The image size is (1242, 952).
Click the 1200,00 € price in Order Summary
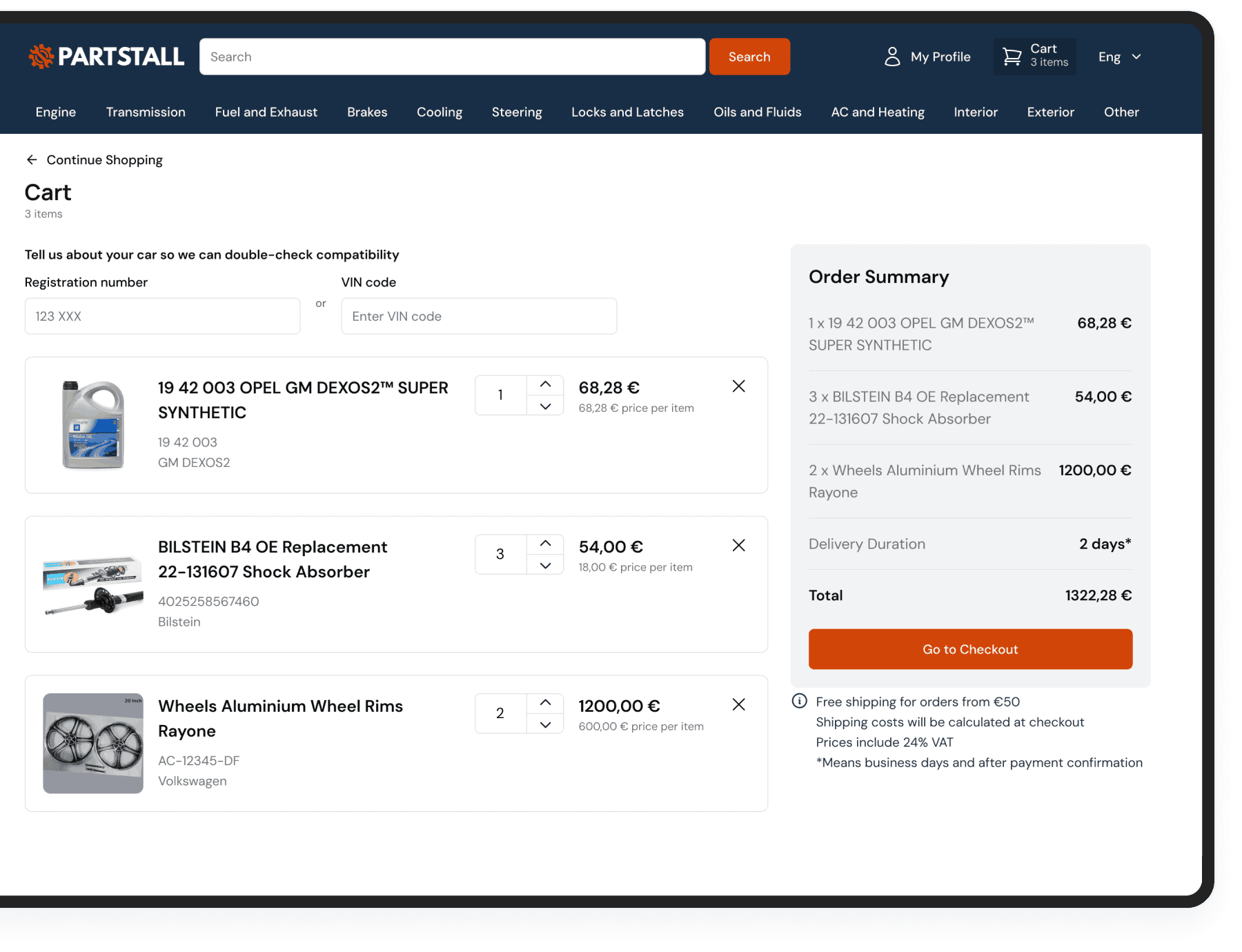pyautogui.click(x=1095, y=470)
